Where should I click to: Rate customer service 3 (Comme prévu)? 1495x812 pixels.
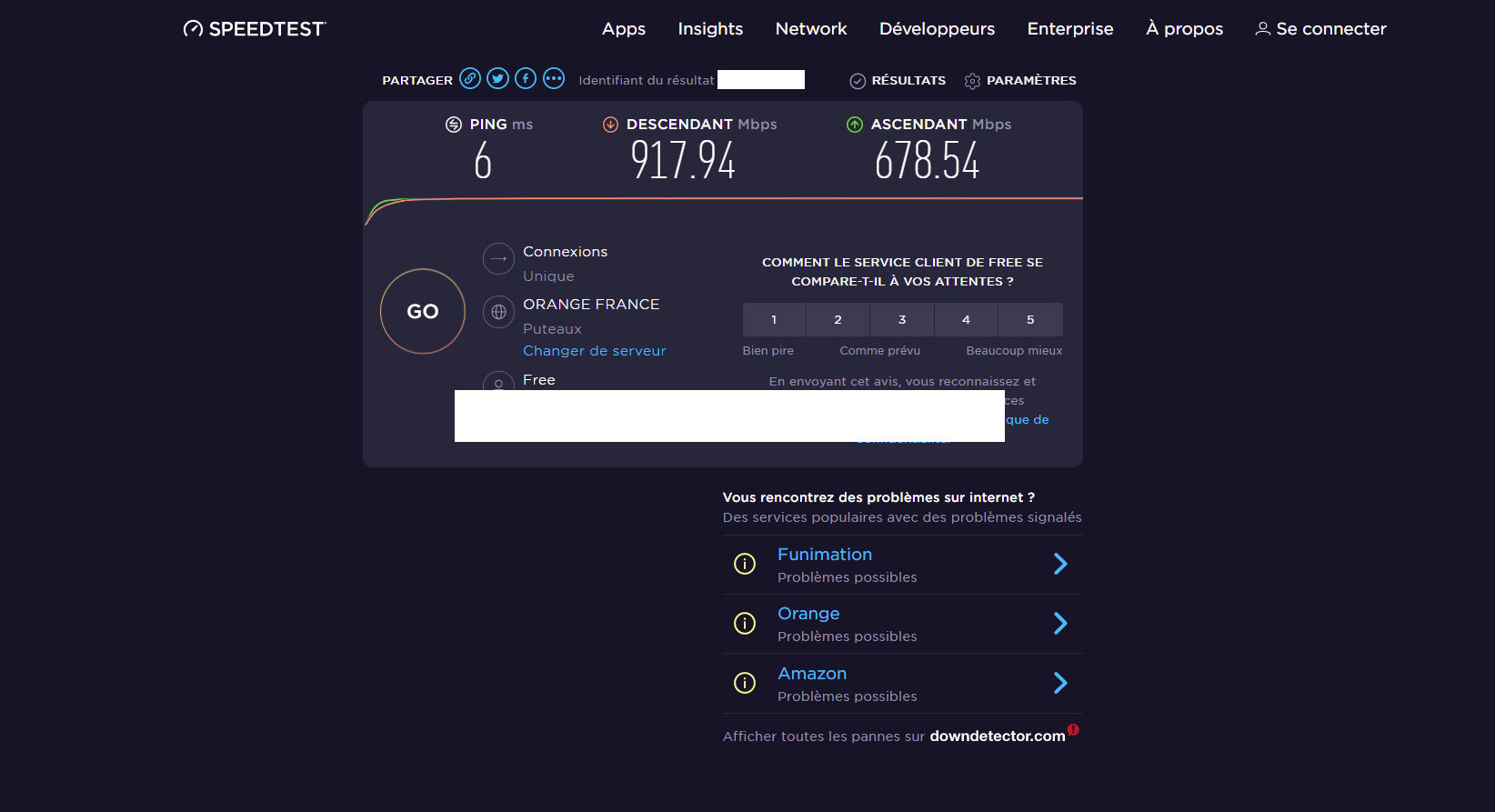click(x=902, y=320)
